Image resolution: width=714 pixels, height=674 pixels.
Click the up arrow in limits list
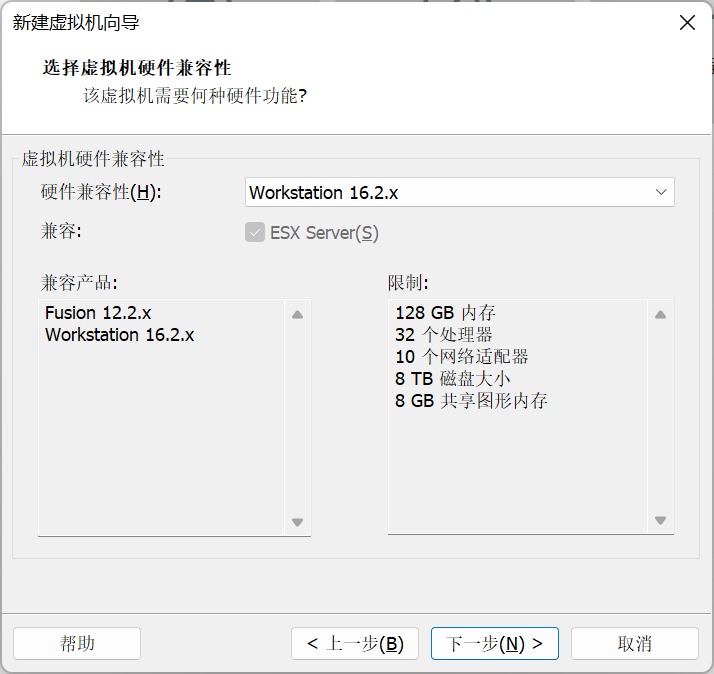(660, 315)
